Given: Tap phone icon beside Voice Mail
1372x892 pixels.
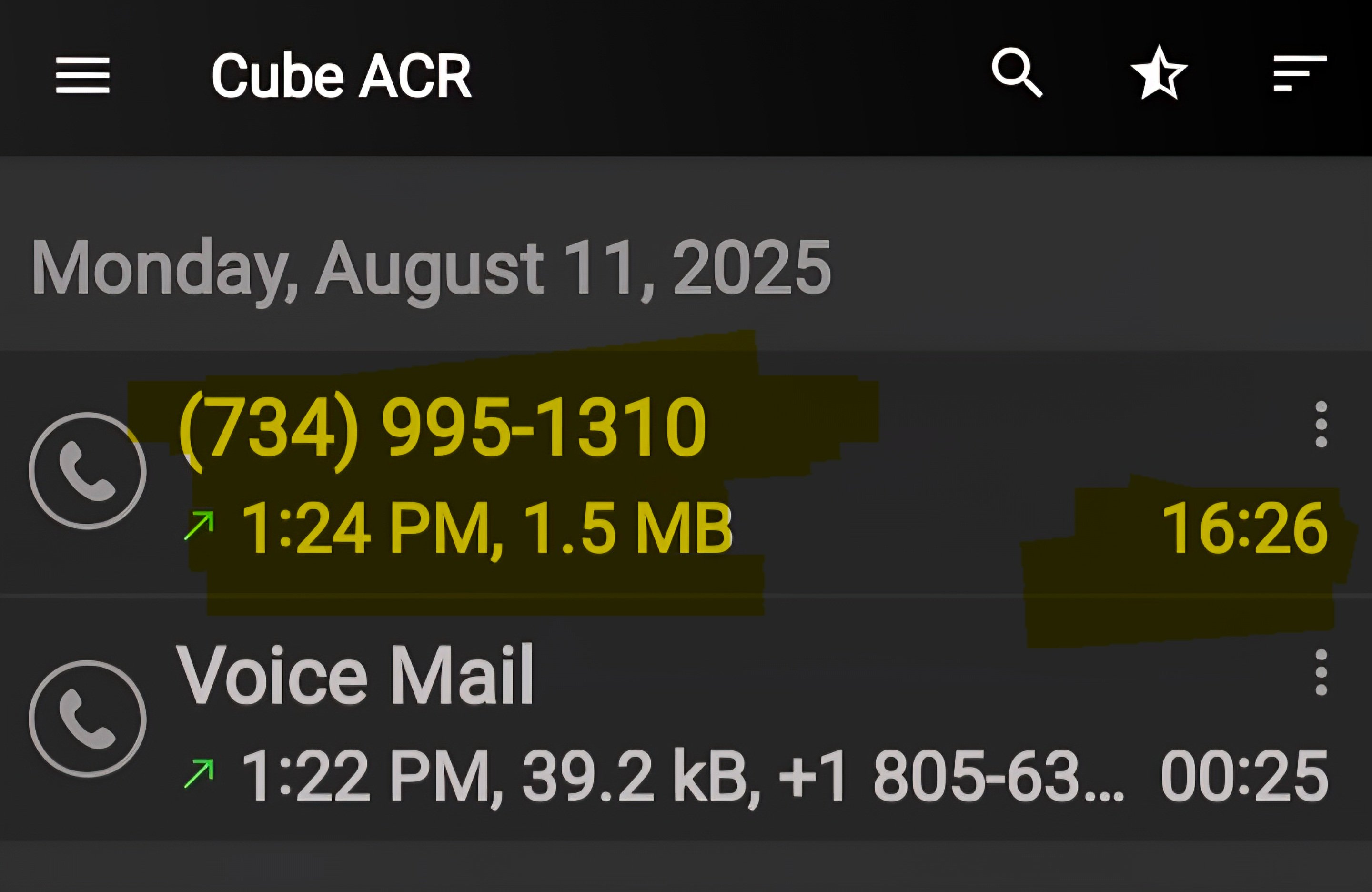Looking at the screenshot, I should (88, 719).
